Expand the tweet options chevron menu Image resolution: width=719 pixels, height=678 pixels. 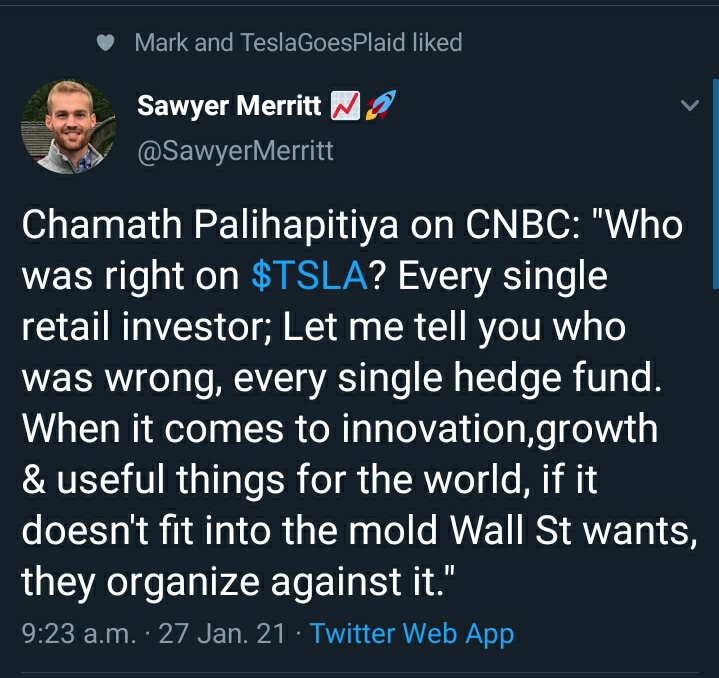[689, 106]
